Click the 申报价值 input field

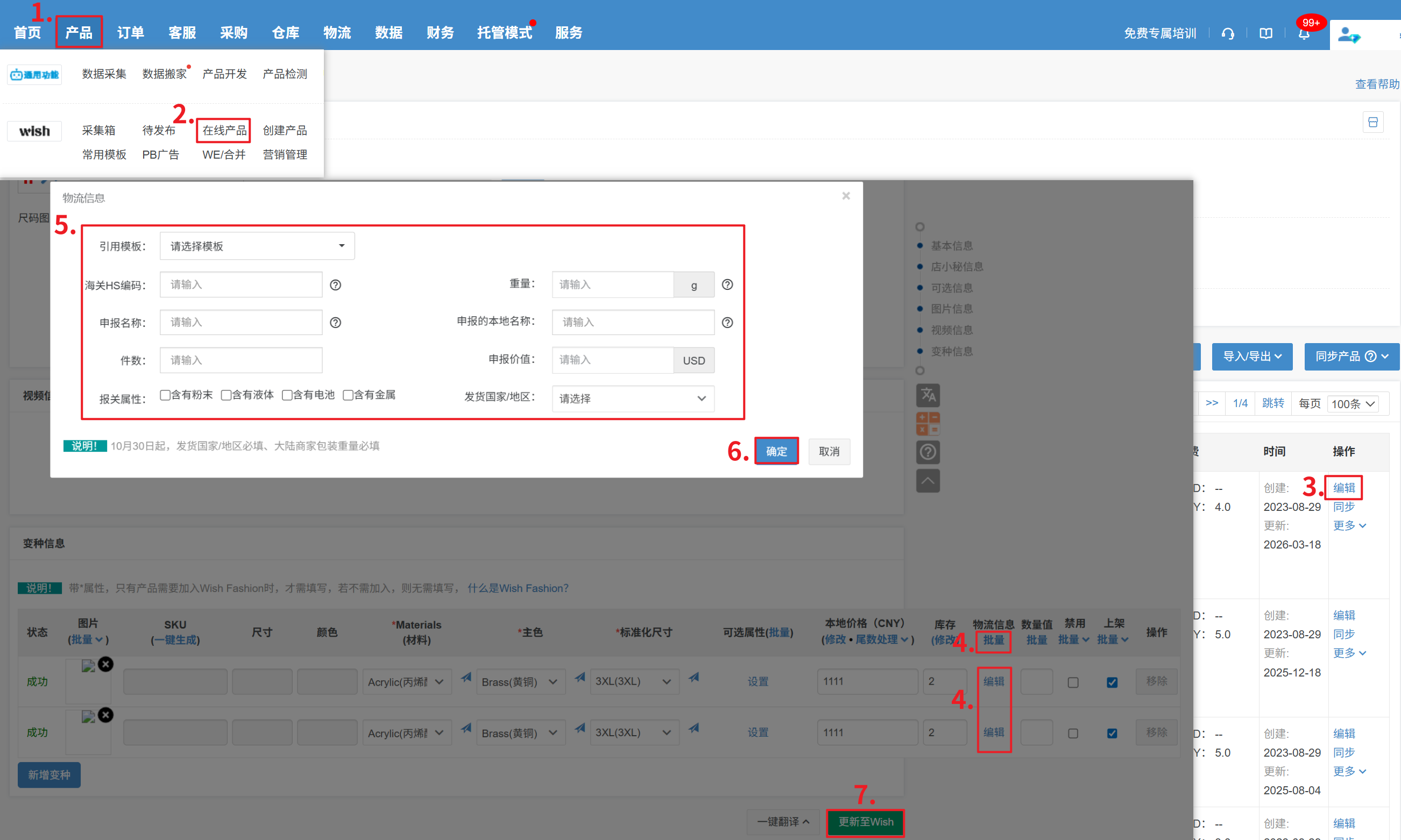click(x=612, y=360)
